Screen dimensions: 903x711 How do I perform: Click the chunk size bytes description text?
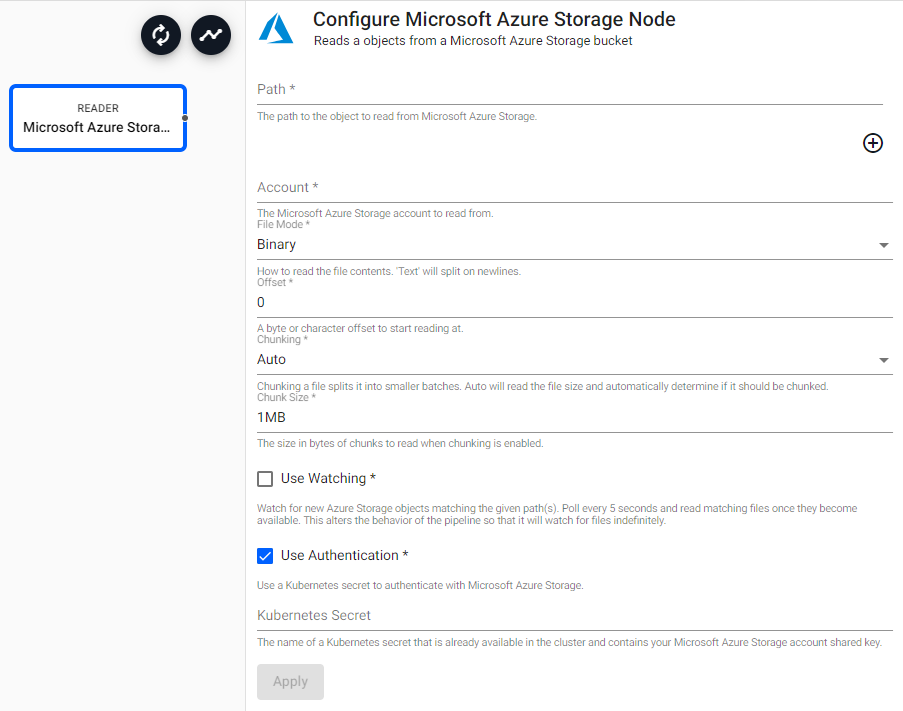[400, 443]
